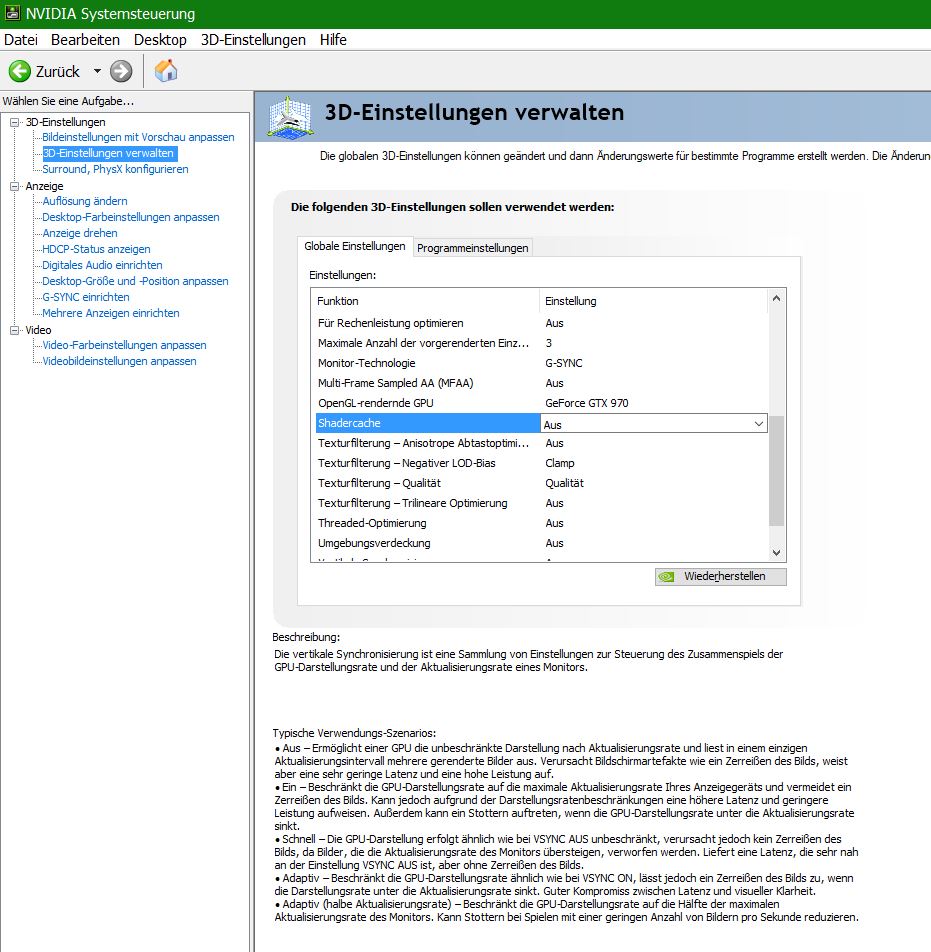Click the Video tree label
The height and width of the screenshot is (952, 931).
point(38,330)
